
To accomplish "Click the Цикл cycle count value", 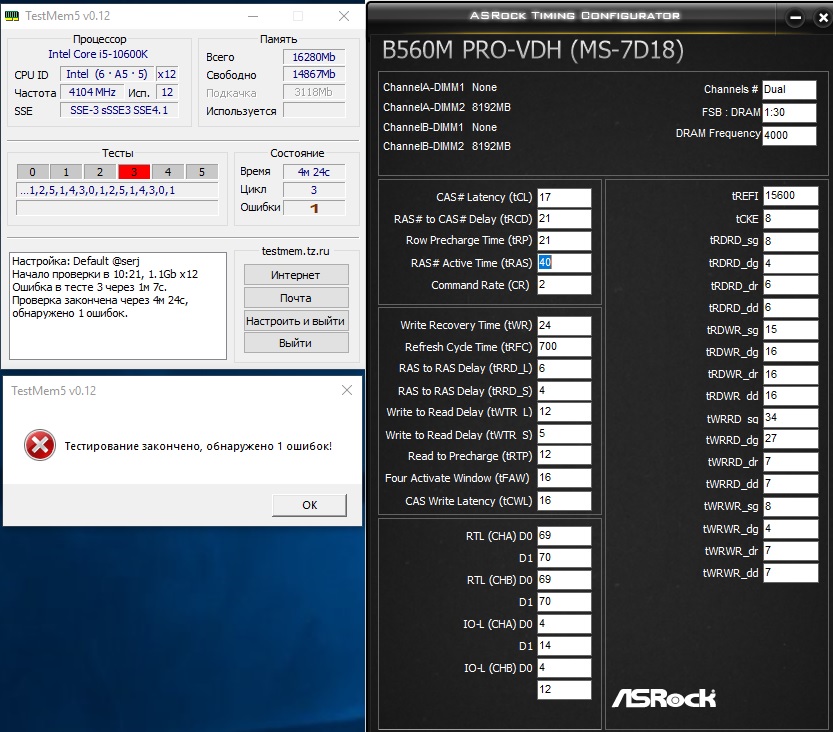I will click(x=314, y=190).
